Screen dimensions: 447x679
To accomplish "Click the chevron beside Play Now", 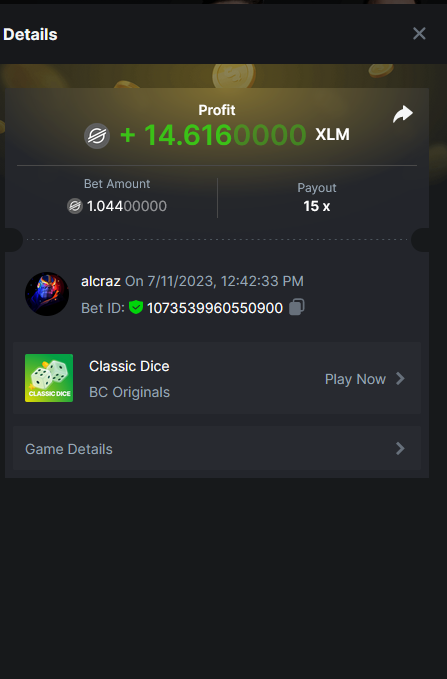I will point(401,378).
